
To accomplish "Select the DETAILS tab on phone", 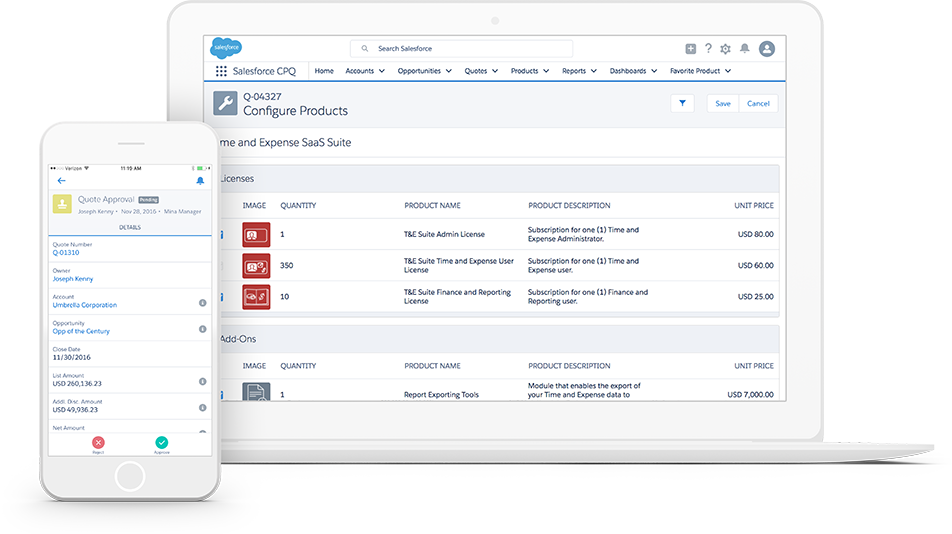I will point(130,227).
